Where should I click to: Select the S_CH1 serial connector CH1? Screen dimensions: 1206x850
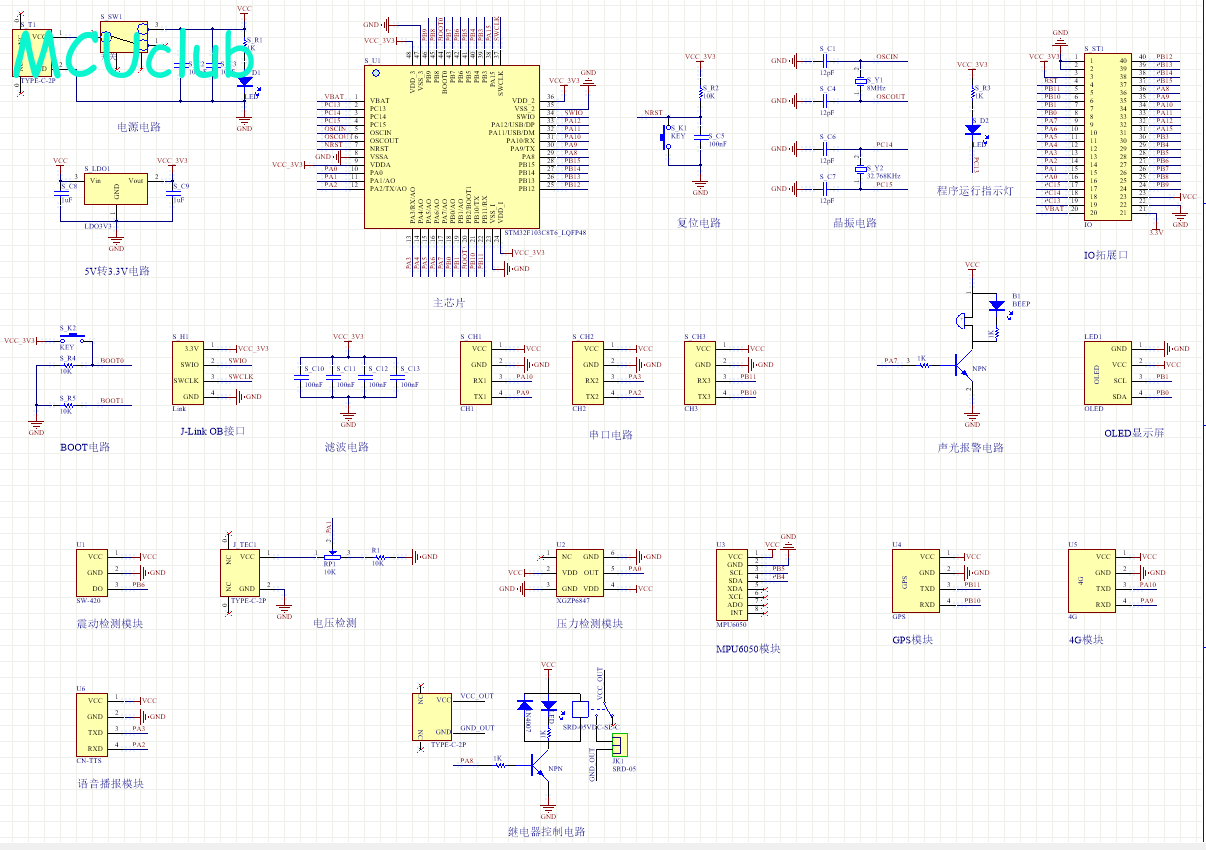477,373
